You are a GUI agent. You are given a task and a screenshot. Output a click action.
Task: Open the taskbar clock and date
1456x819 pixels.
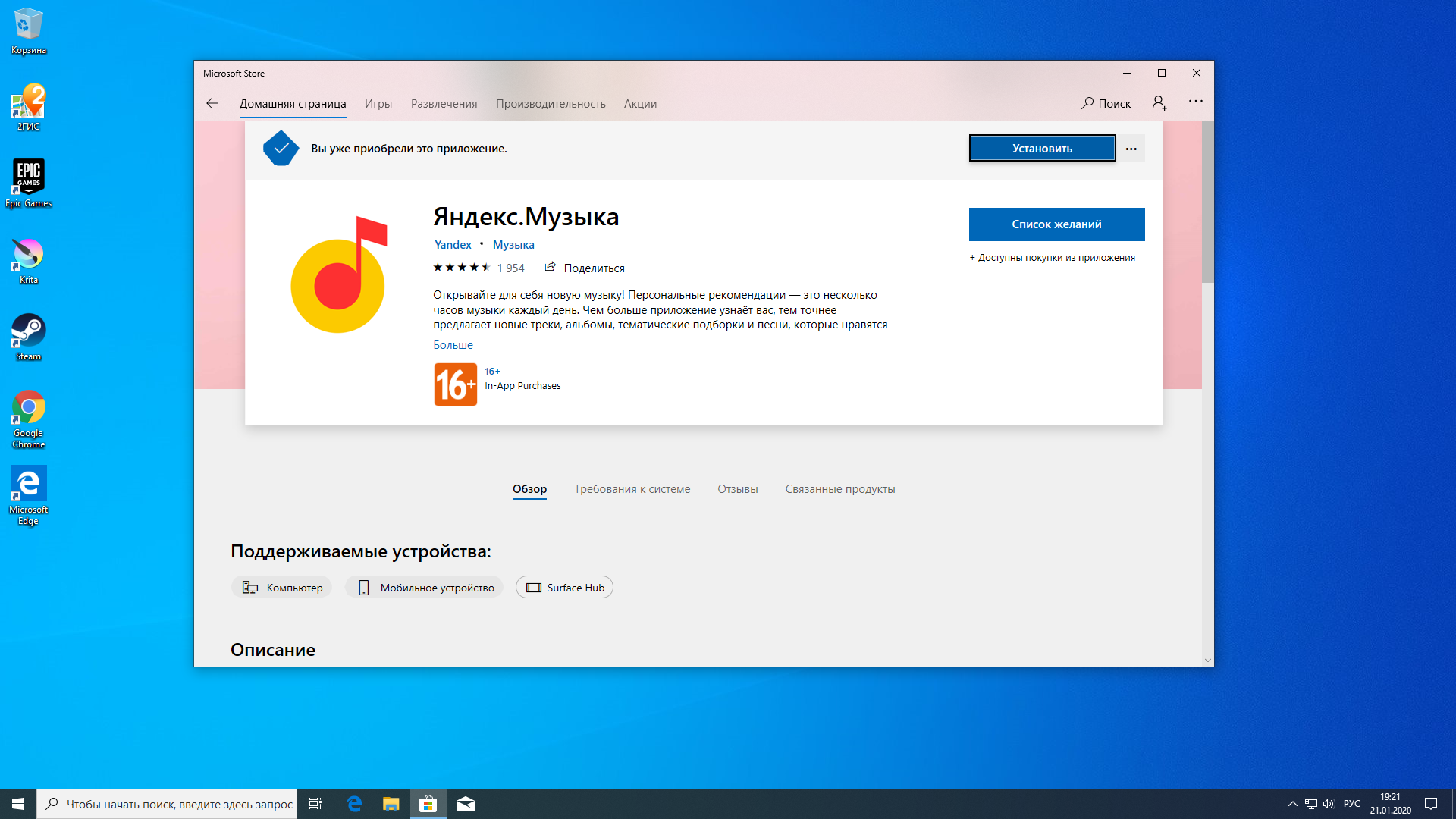point(1390,804)
